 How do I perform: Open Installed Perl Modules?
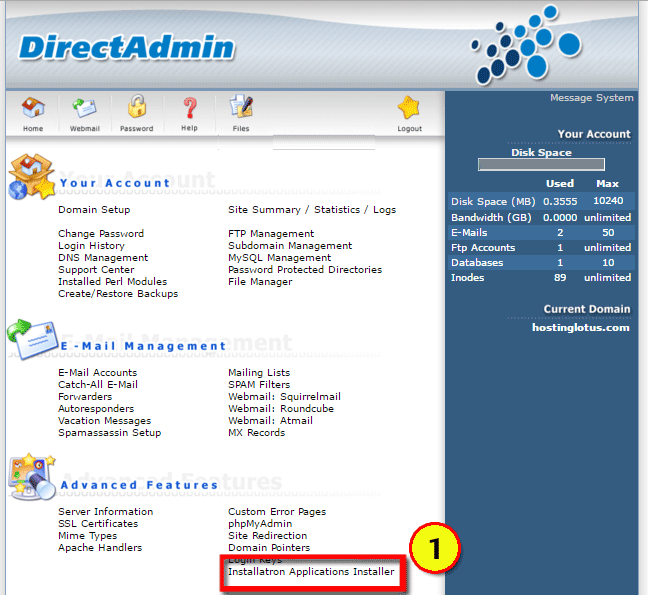pyautogui.click(x=112, y=282)
